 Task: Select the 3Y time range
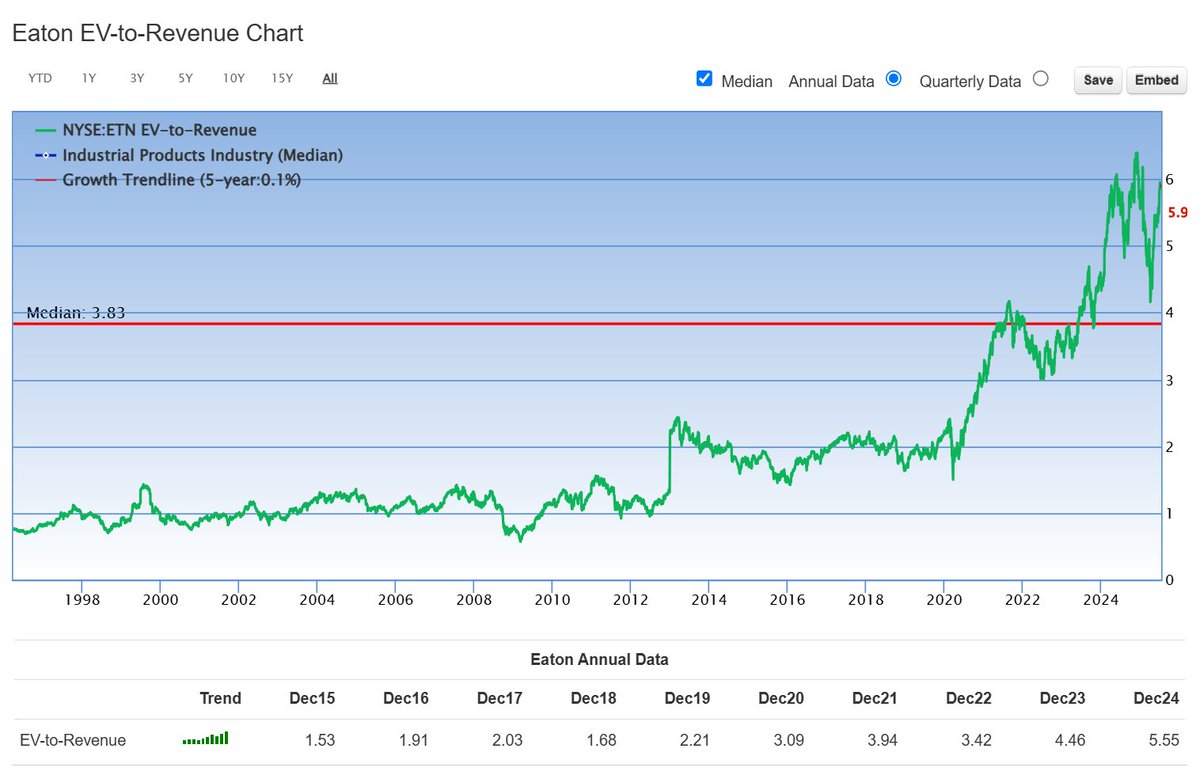click(137, 78)
